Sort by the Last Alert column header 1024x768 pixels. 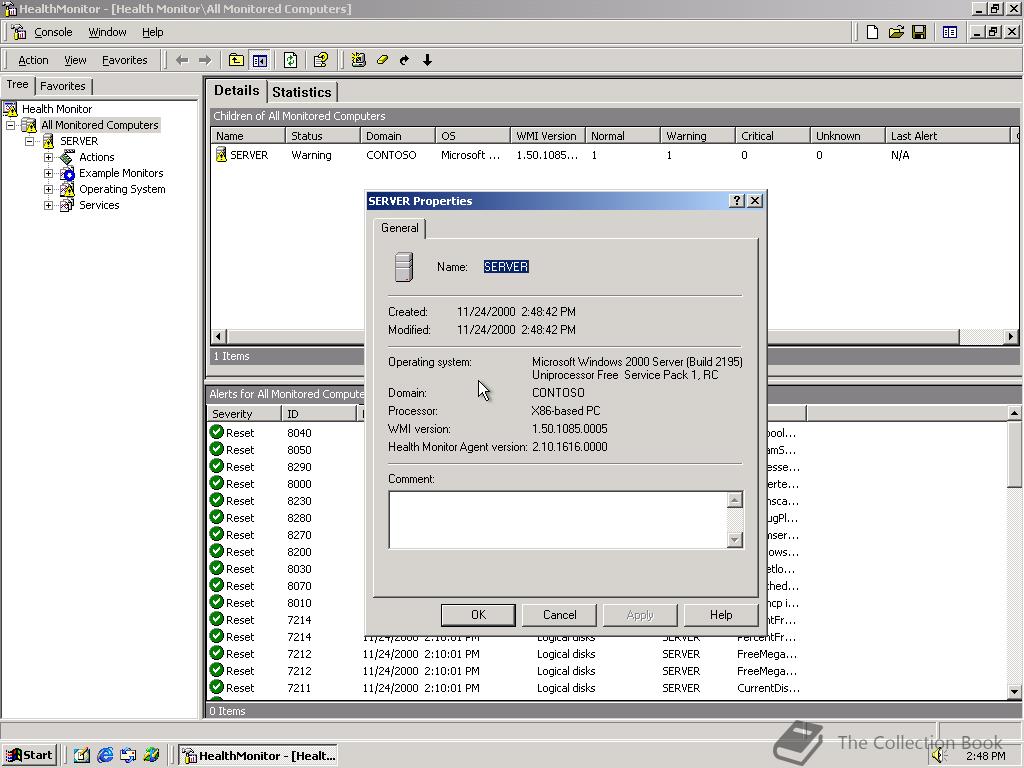click(948, 136)
